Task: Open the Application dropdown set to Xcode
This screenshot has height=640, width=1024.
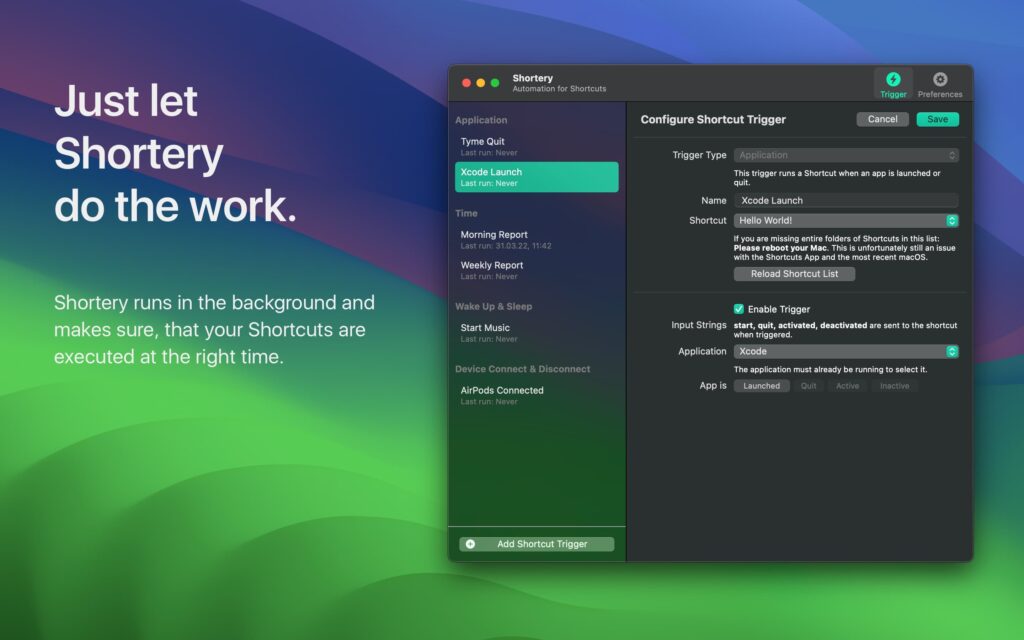Action: click(x=846, y=351)
